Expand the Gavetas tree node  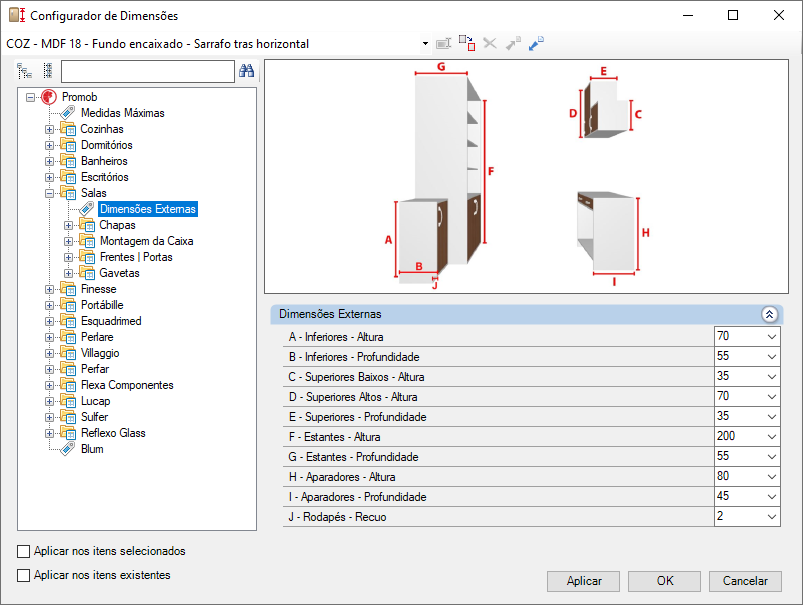click(x=68, y=274)
